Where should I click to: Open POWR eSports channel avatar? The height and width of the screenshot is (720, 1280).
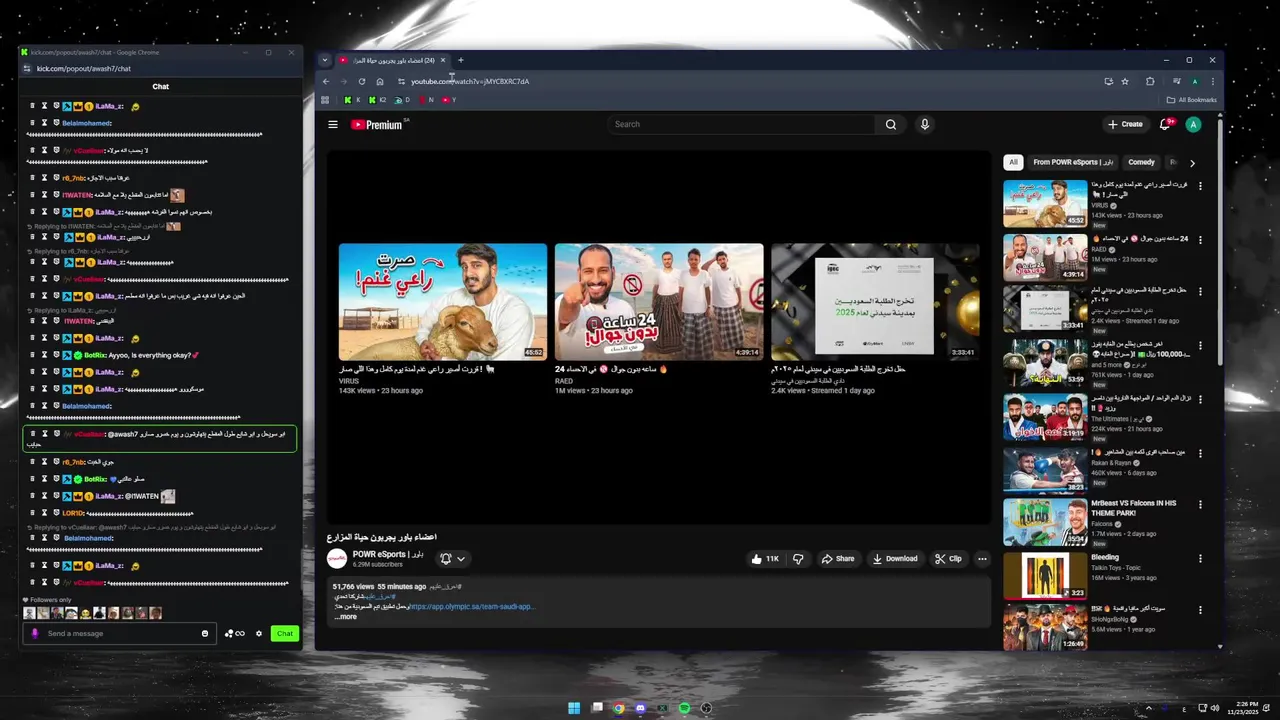pyautogui.click(x=337, y=558)
